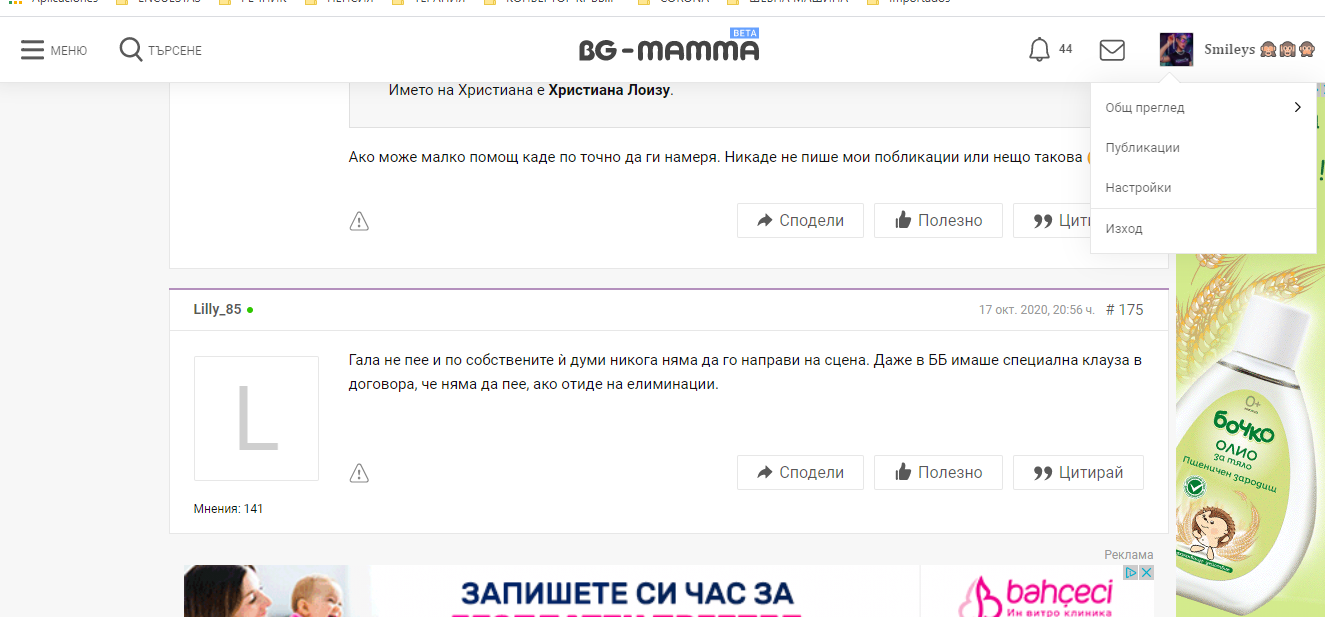Open the messages envelope icon

click(1112, 50)
